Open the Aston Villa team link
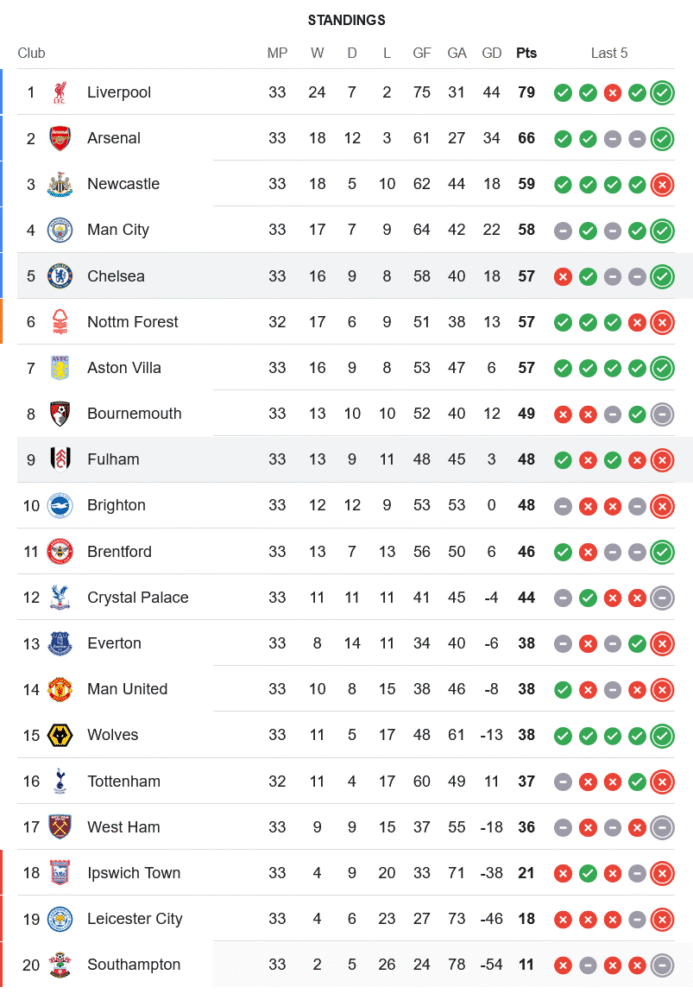The width and height of the screenshot is (693, 1000). tap(124, 368)
